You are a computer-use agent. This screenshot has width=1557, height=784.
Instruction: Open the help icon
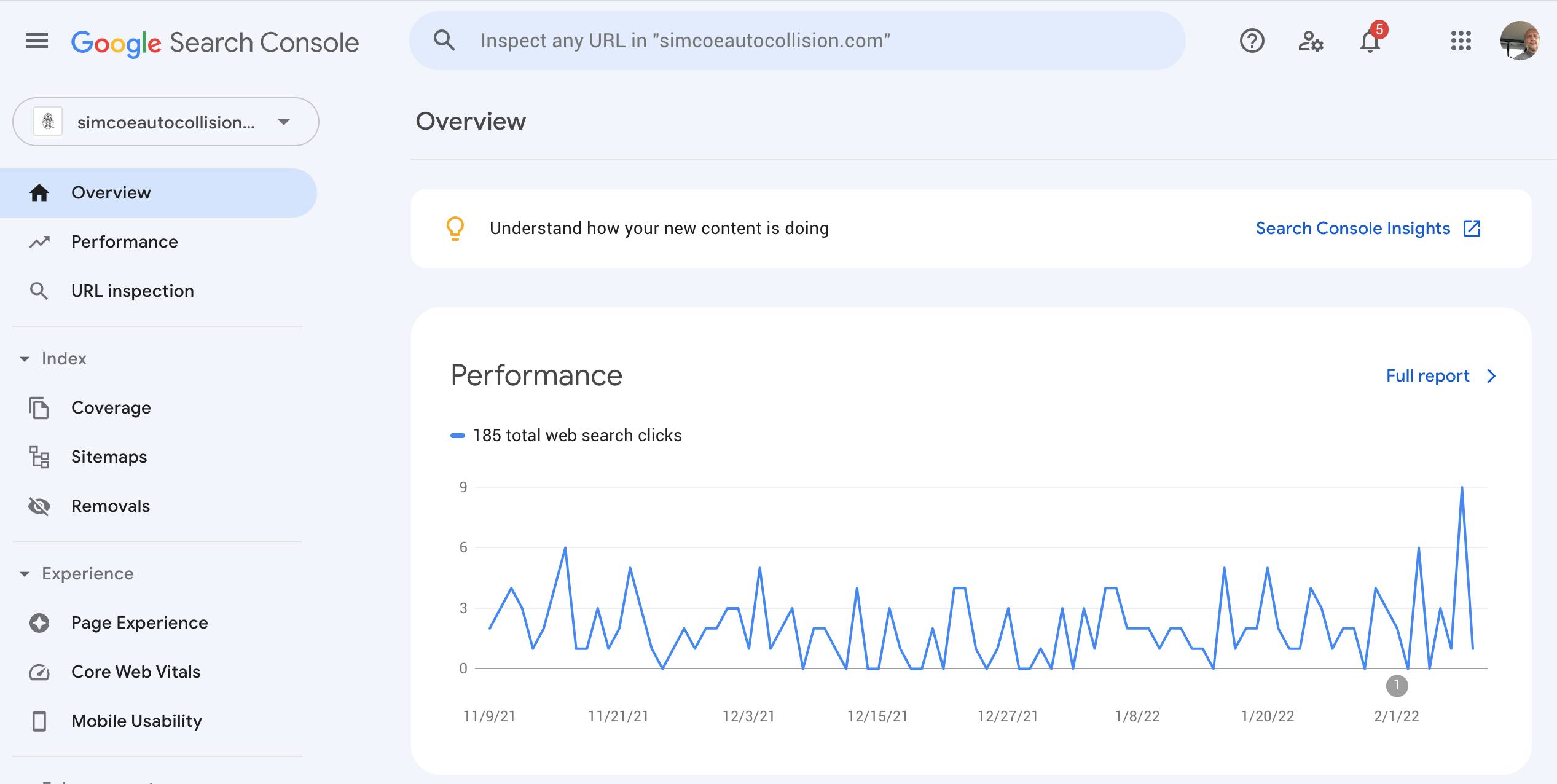tap(1252, 41)
